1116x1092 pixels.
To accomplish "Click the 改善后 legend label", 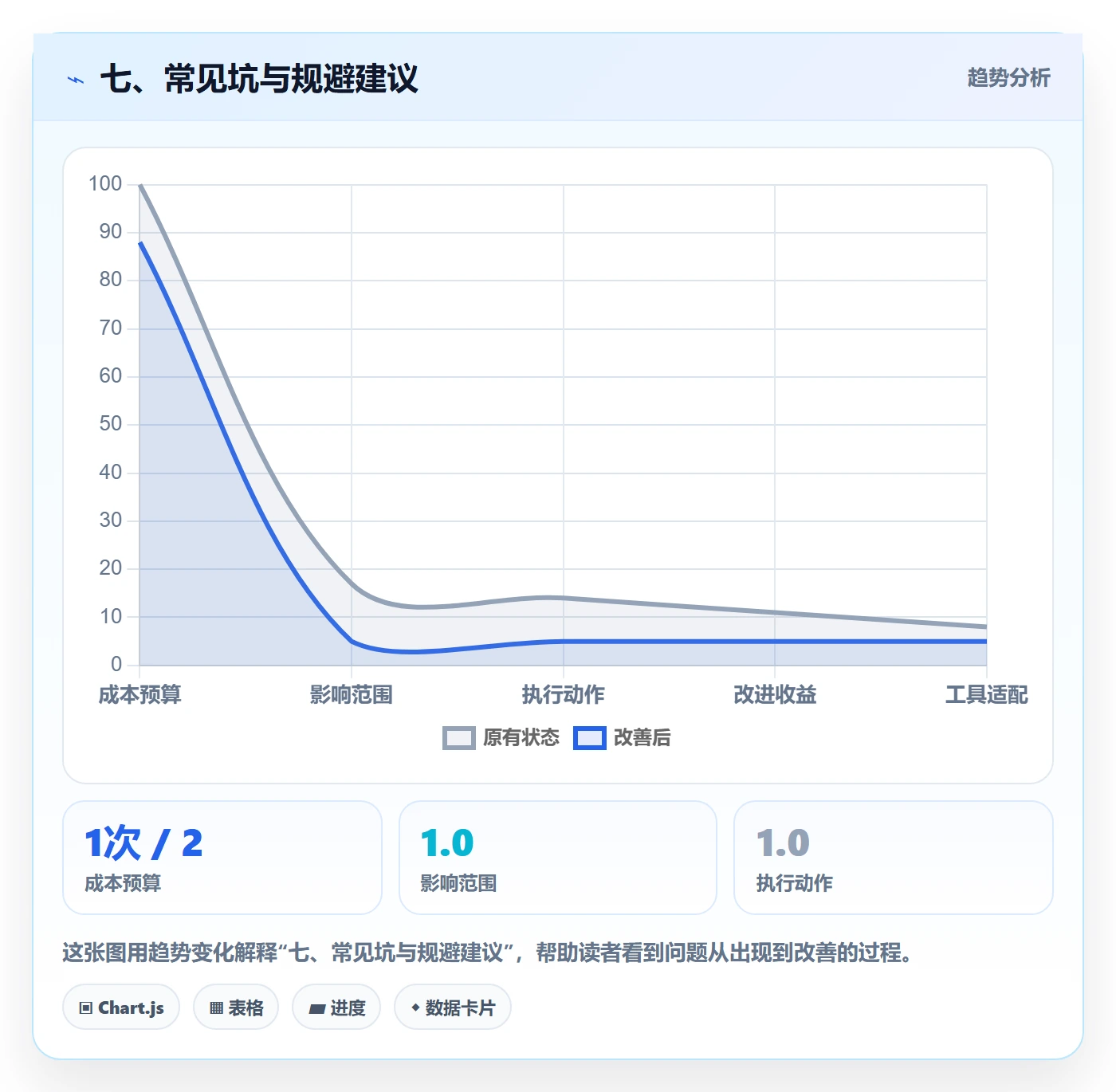I will pos(642,738).
